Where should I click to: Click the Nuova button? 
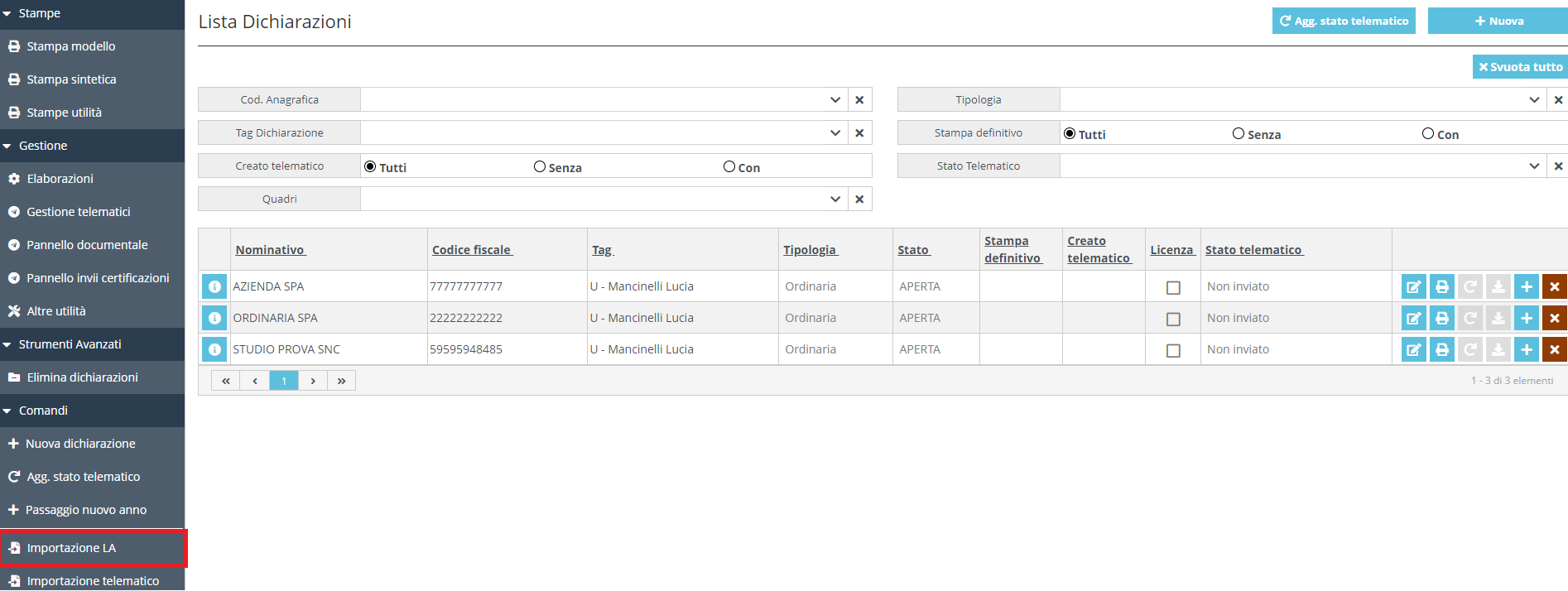coord(1498,21)
